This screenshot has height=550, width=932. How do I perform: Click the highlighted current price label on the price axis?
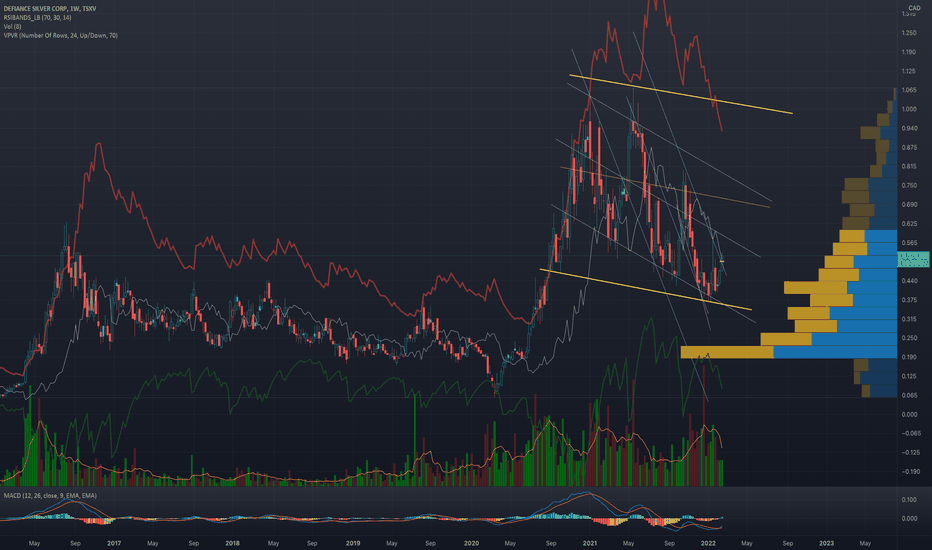[913, 259]
